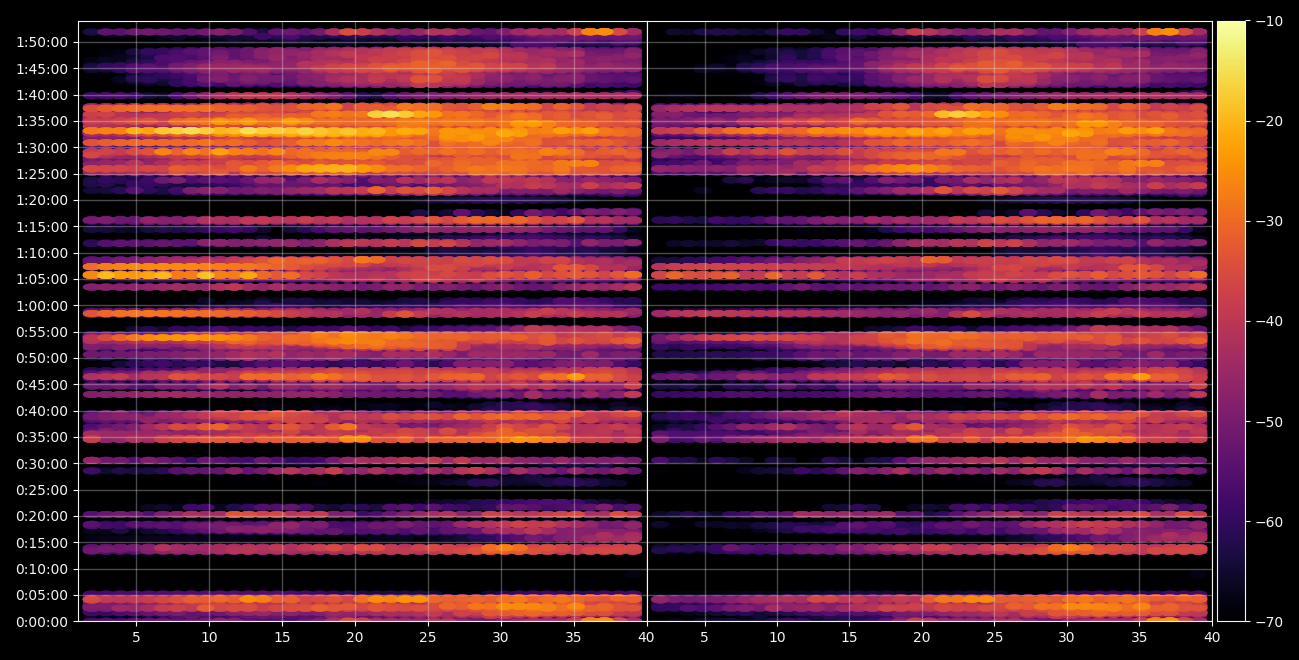This screenshot has height=660, width=1299.
Task: Click the −60 colorbar tick label
Action: tap(1269, 522)
